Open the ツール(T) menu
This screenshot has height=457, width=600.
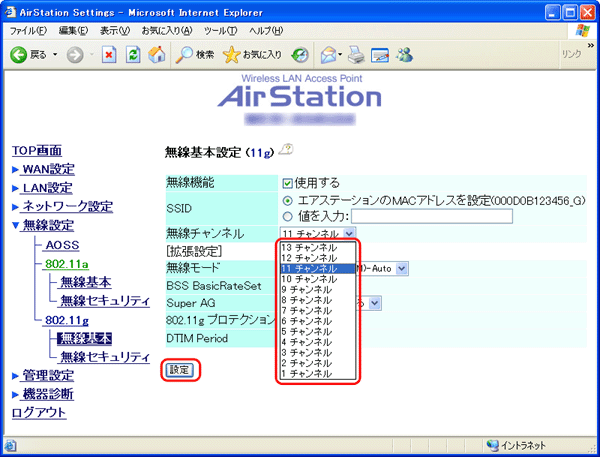point(220,31)
